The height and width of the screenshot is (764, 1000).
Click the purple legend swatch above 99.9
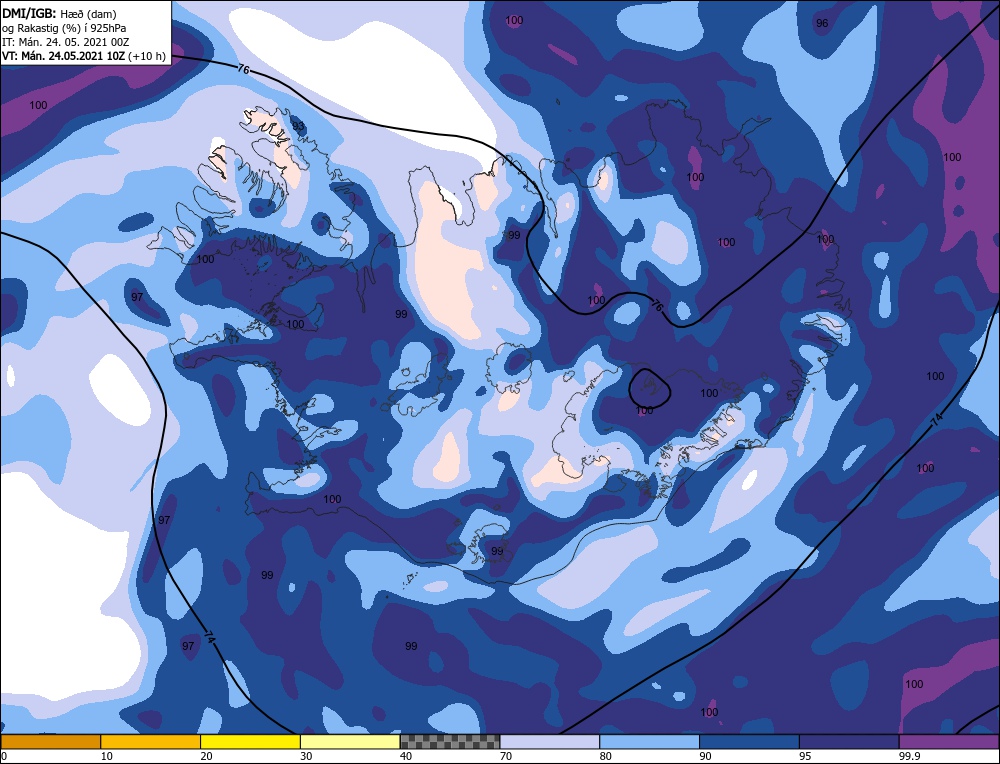(x=949, y=742)
